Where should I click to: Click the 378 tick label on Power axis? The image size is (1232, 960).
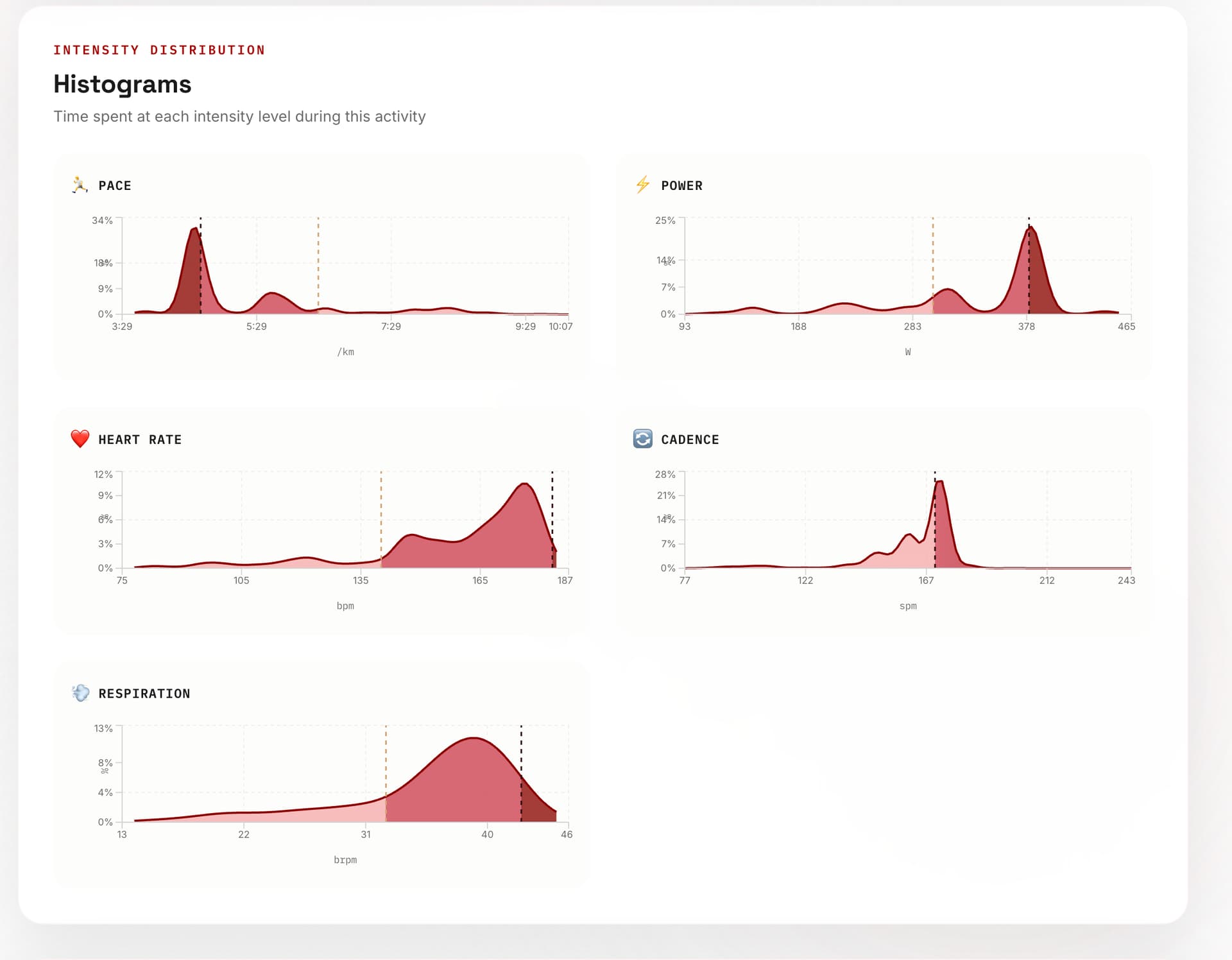[x=1026, y=327]
